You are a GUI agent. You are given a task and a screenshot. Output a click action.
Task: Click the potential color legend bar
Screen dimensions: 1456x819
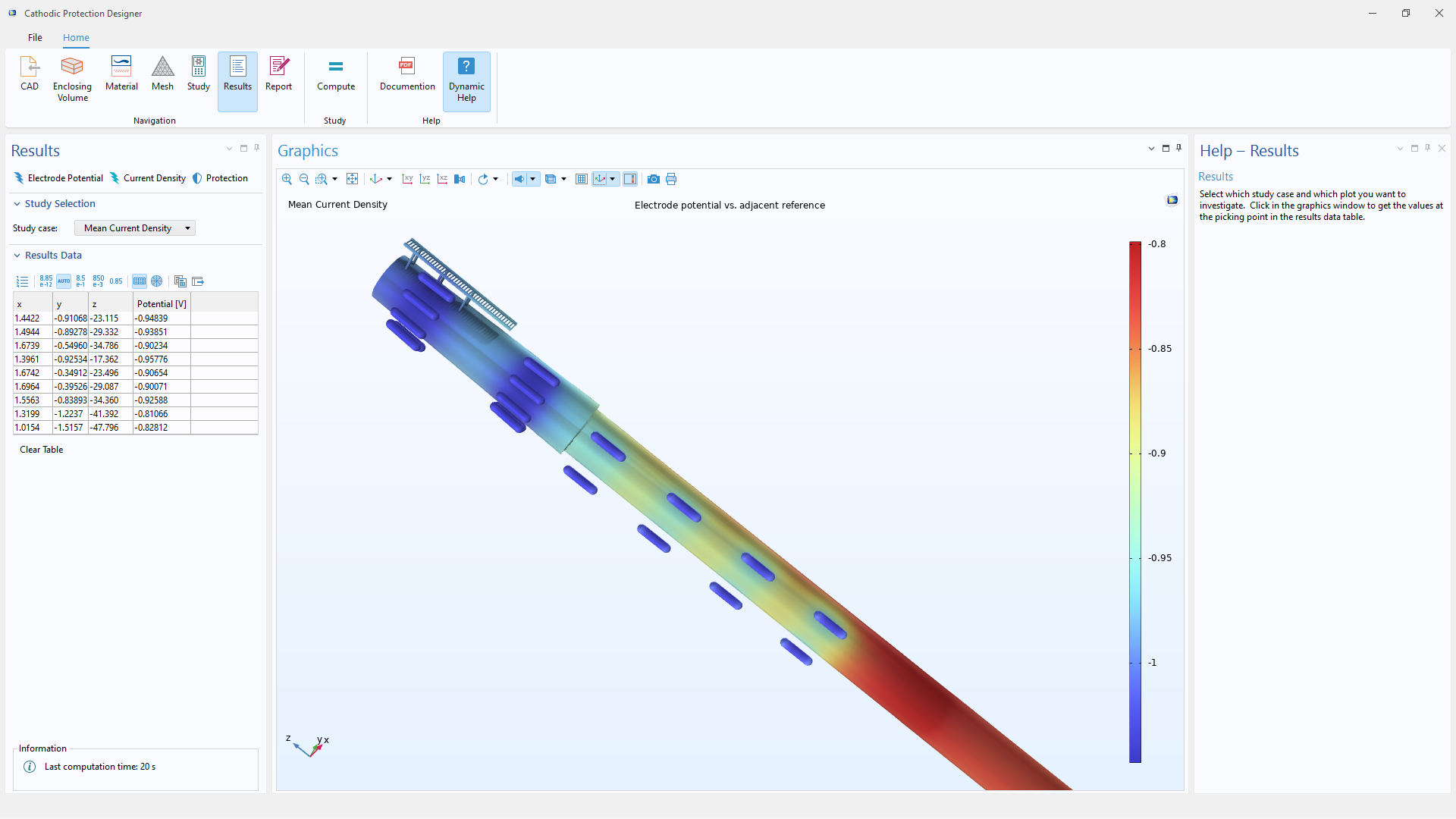1134,500
